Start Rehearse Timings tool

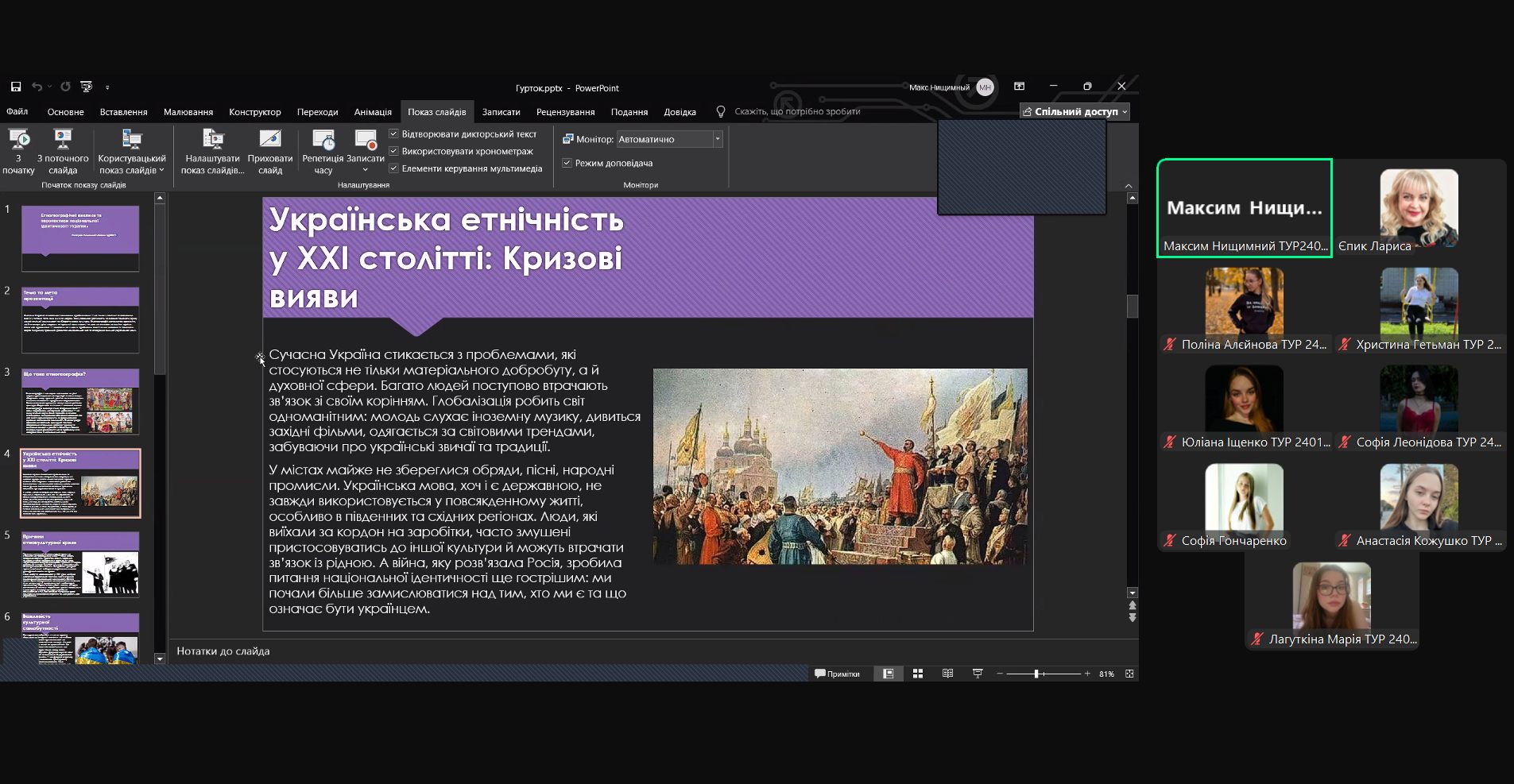pyautogui.click(x=323, y=141)
